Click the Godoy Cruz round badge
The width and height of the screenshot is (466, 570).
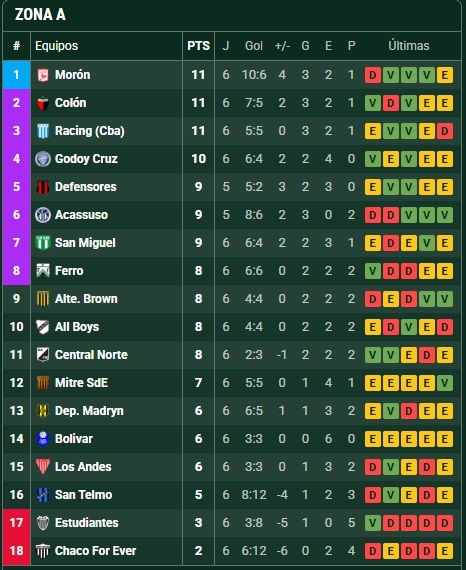point(43,159)
